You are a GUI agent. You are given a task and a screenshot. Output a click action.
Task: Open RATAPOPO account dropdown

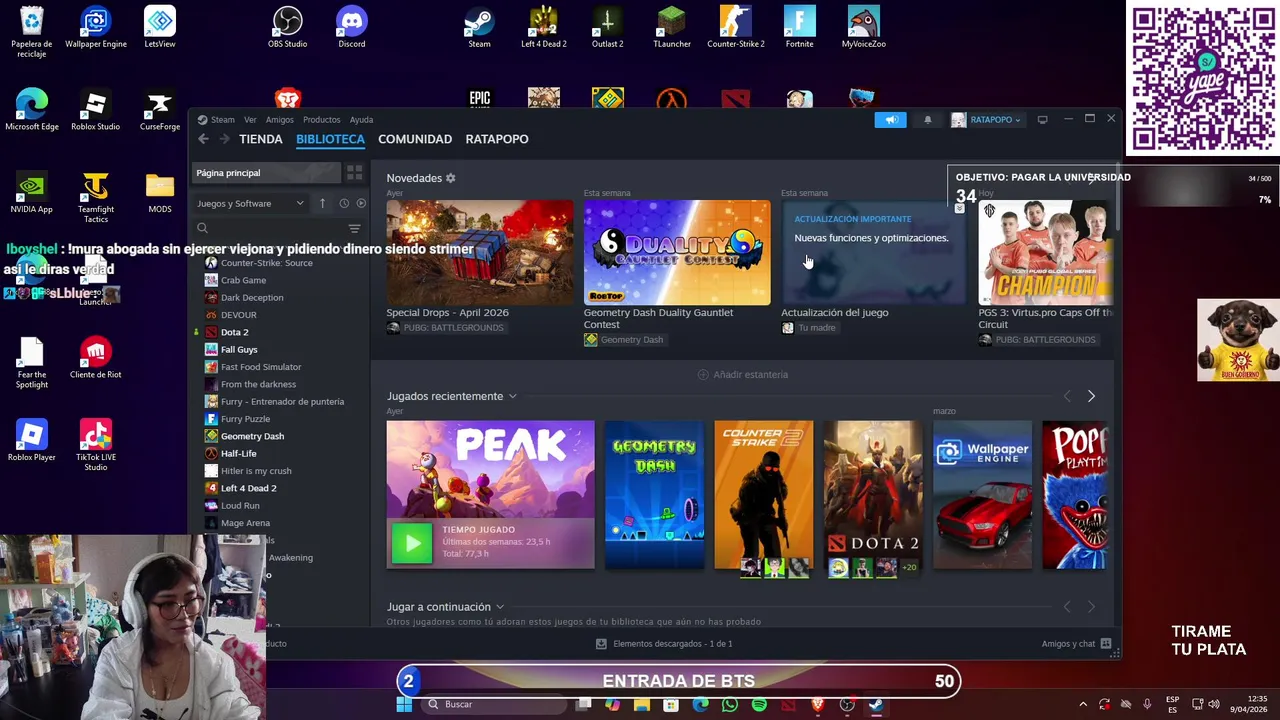click(986, 120)
